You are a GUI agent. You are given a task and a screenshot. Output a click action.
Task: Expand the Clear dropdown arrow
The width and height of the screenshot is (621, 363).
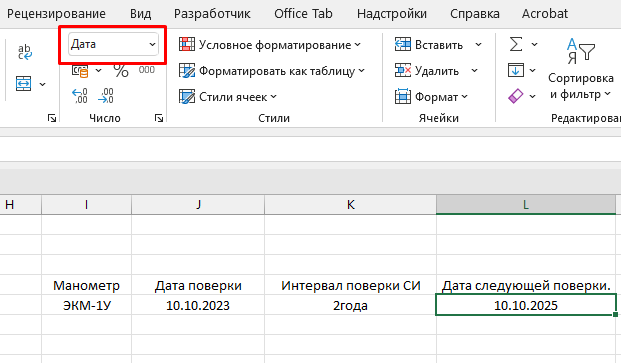[x=532, y=96]
